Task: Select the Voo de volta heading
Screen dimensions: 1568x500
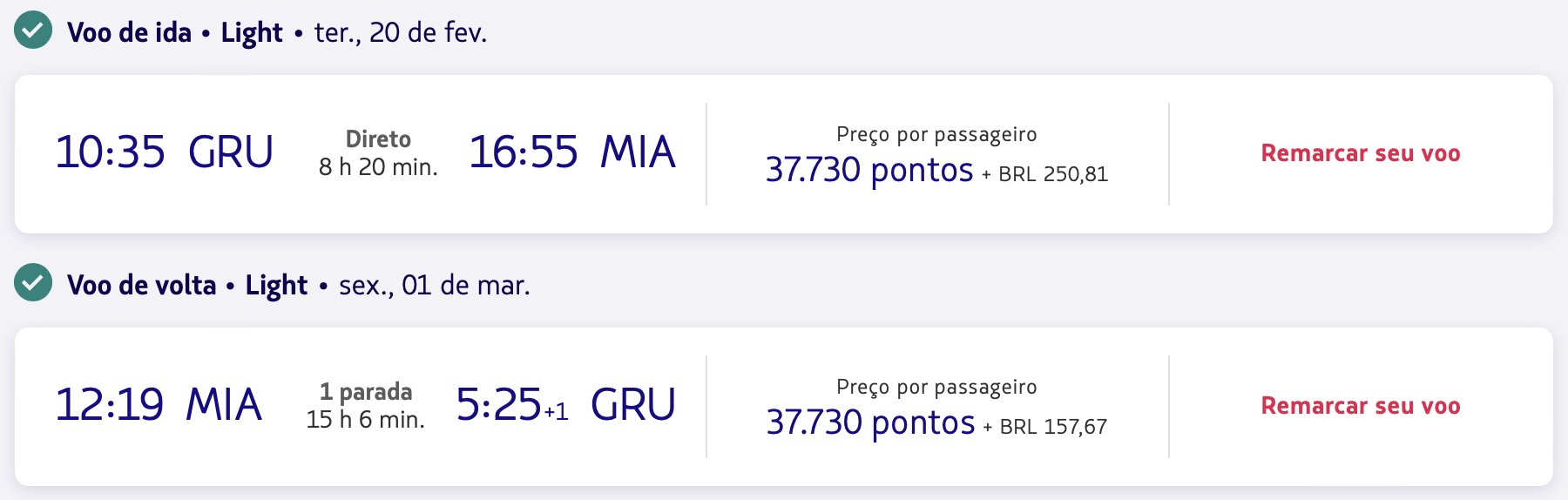Action: tap(141, 285)
